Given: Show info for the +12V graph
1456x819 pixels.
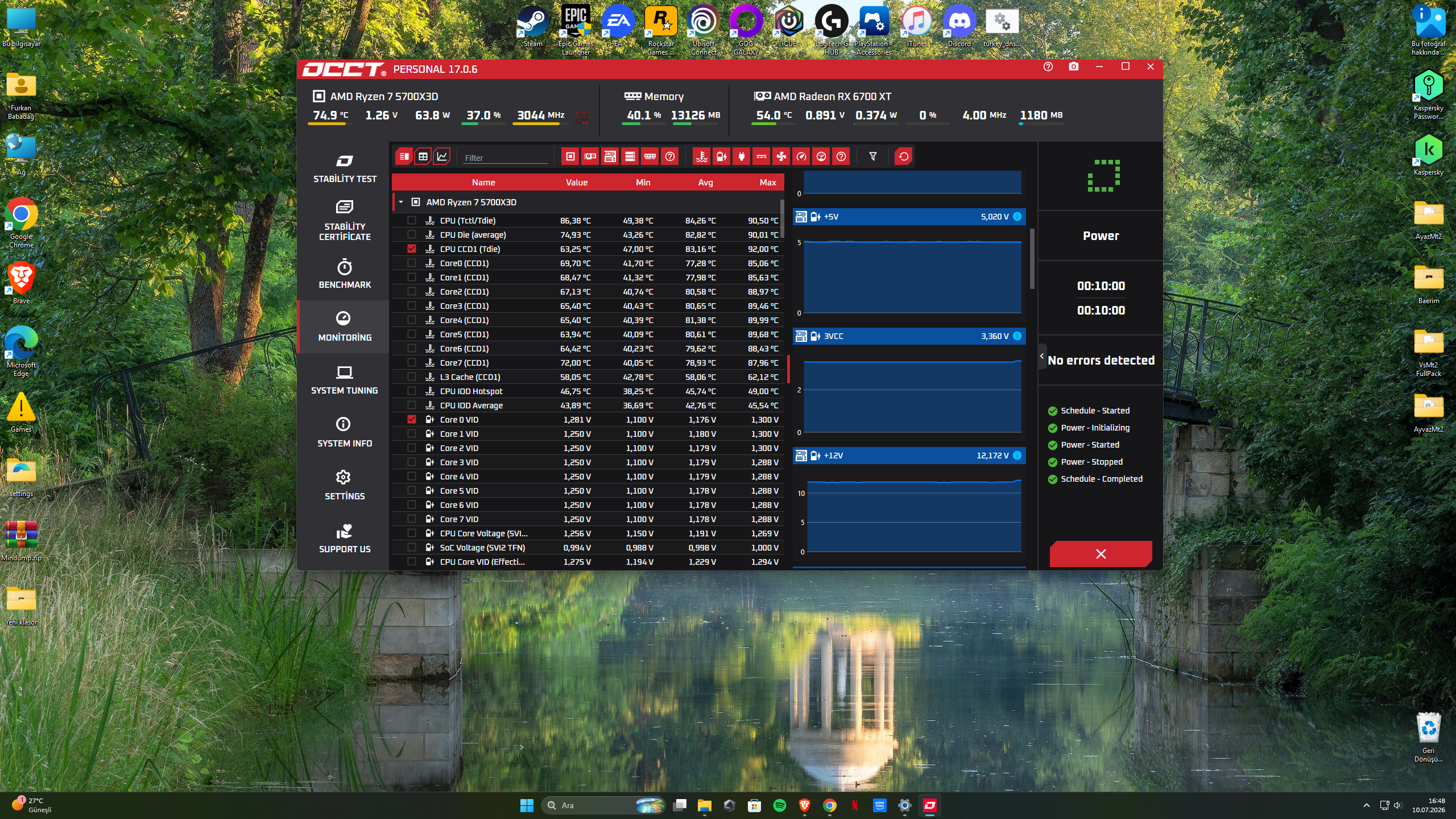Looking at the screenshot, I should (x=1017, y=456).
